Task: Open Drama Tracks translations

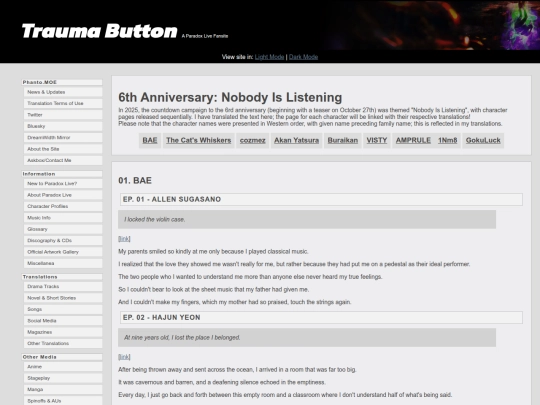Action: coord(63,287)
